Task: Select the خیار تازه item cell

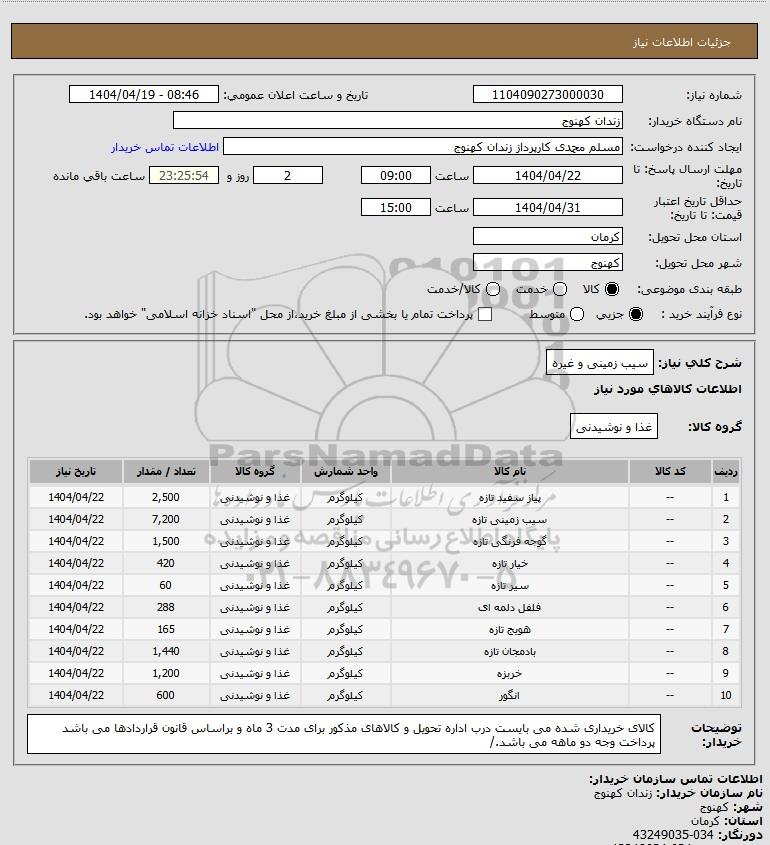Action: pyautogui.click(x=510, y=564)
